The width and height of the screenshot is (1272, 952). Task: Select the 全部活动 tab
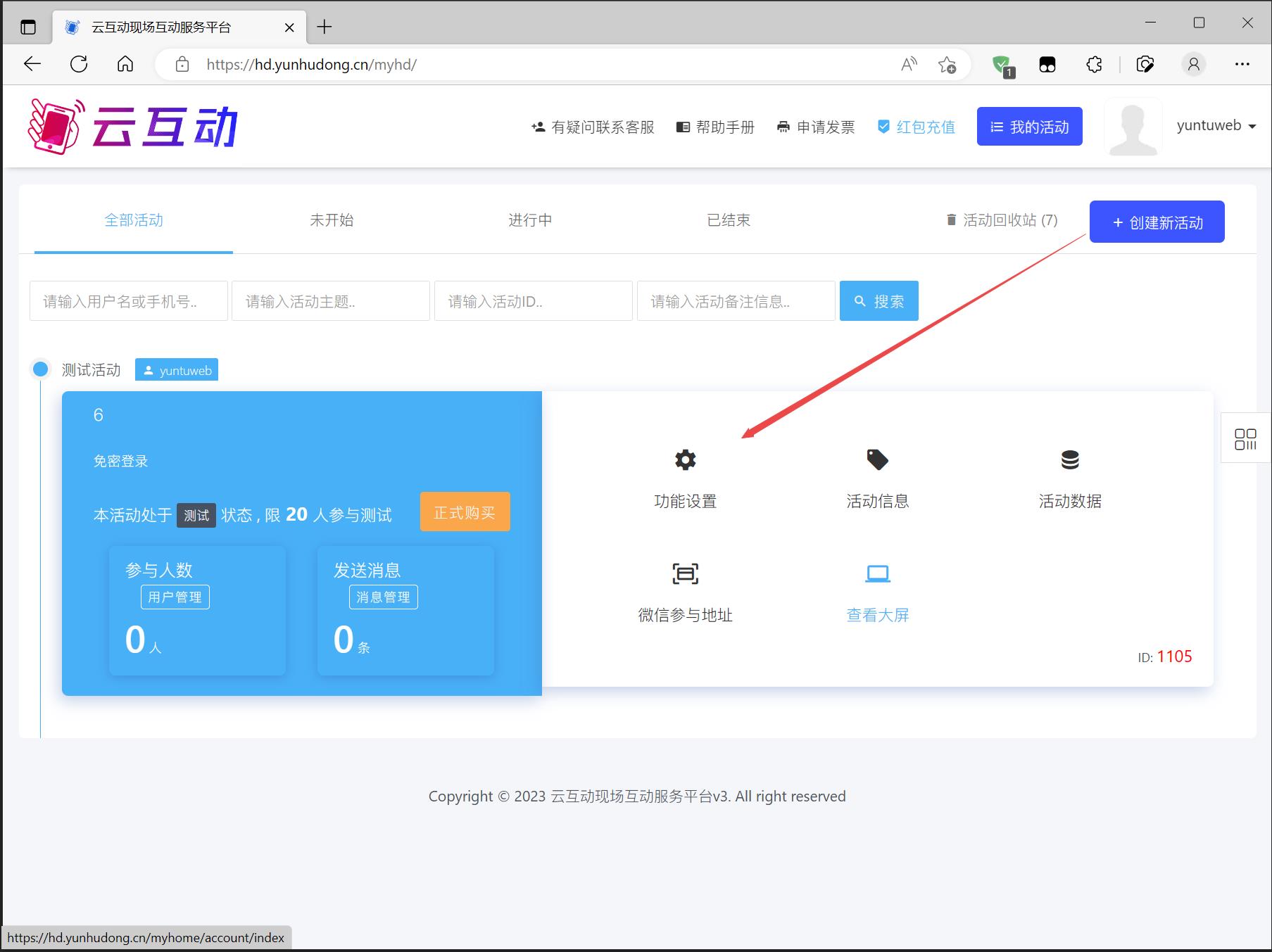click(134, 220)
